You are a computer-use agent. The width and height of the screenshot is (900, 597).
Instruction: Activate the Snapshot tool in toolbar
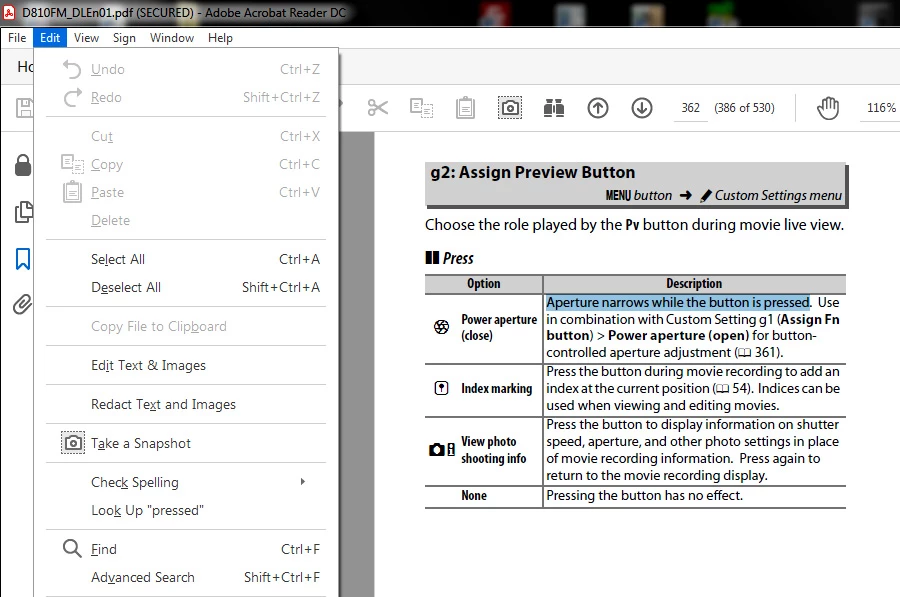(x=510, y=107)
